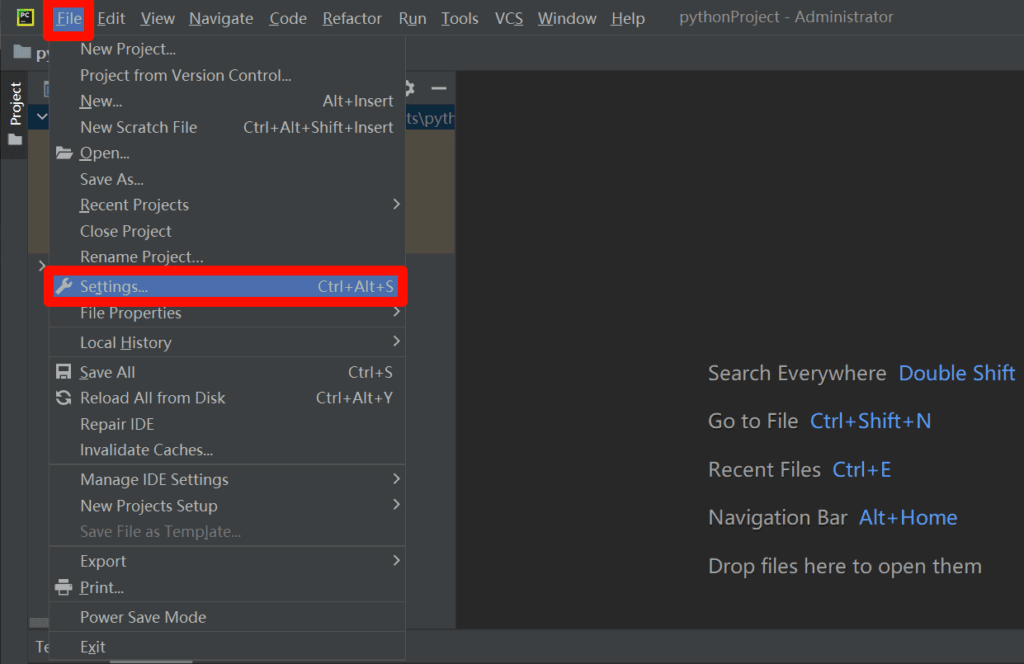The width and height of the screenshot is (1024, 664).
Task: Hide the Project panel using the minimize icon
Action: 438,88
